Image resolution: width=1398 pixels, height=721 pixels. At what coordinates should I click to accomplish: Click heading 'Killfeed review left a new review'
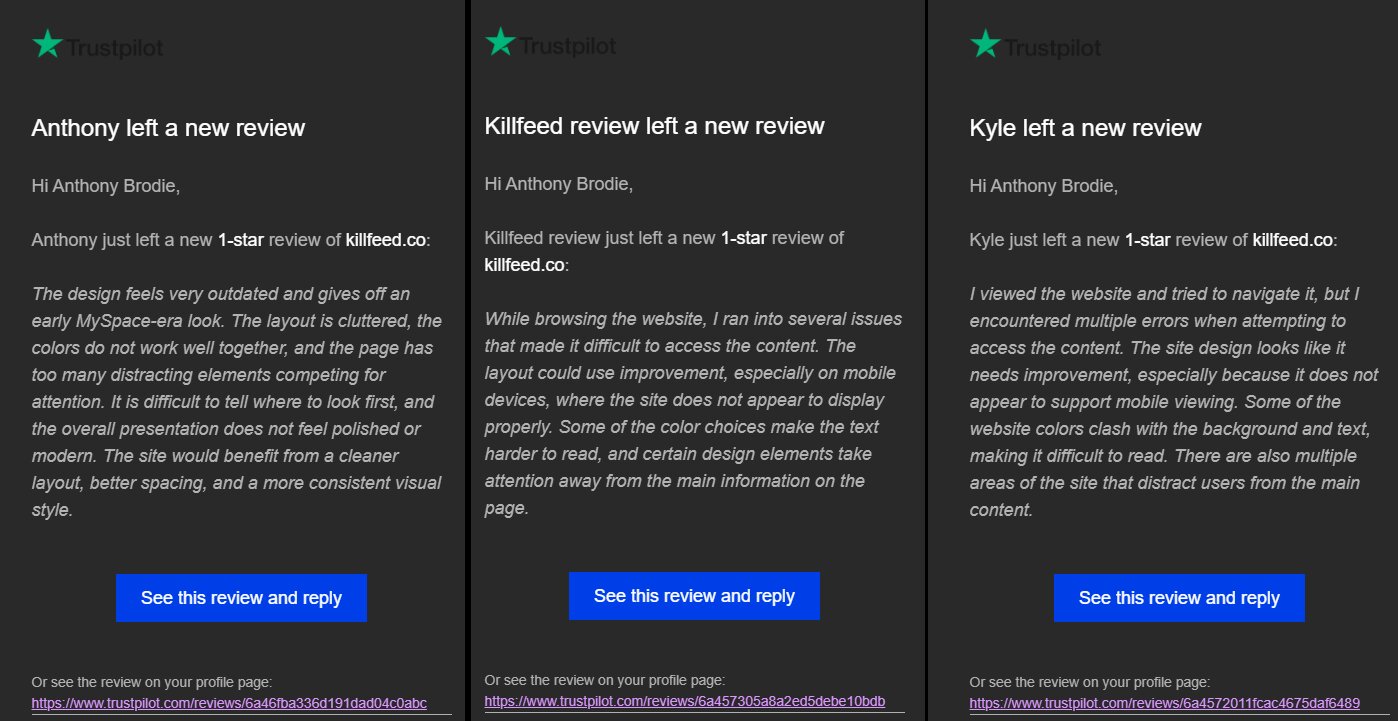(x=654, y=126)
